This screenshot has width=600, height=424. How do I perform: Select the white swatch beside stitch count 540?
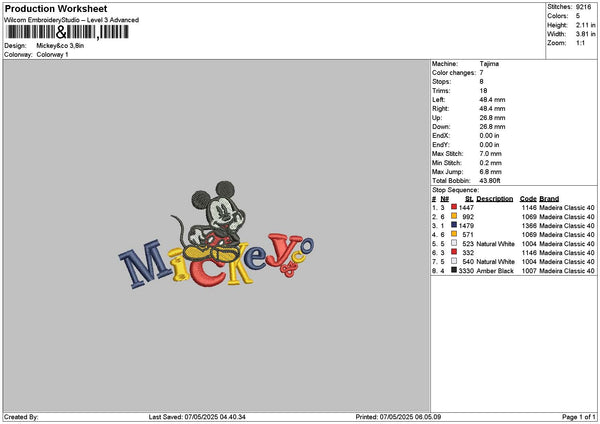click(x=454, y=261)
